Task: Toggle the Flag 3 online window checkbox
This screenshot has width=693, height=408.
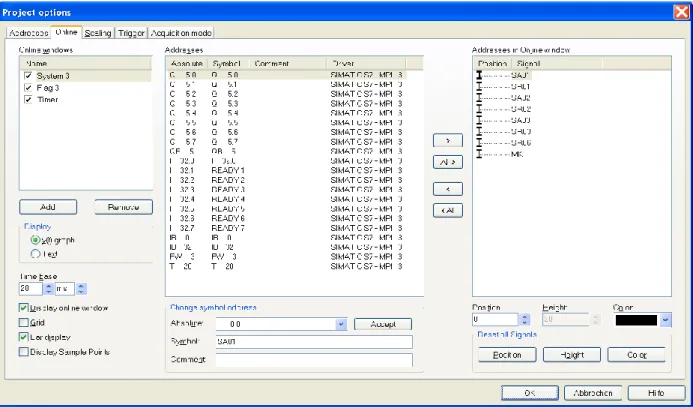Action: coord(29,88)
